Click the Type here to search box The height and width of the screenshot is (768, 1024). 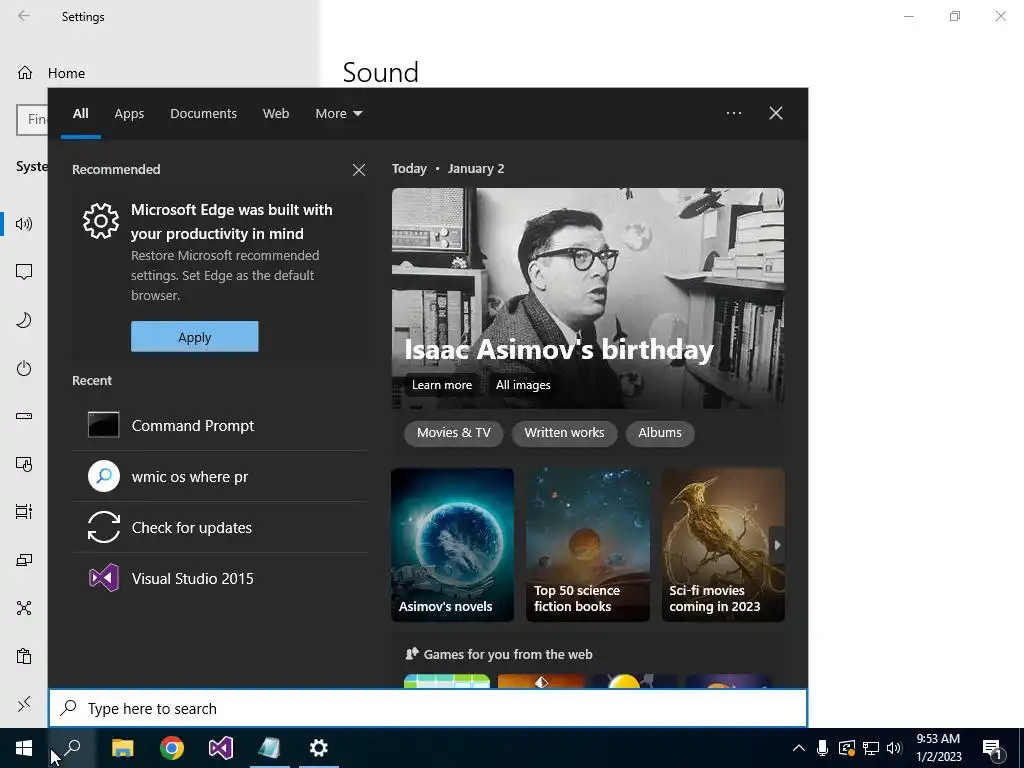click(x=428, y=708)
